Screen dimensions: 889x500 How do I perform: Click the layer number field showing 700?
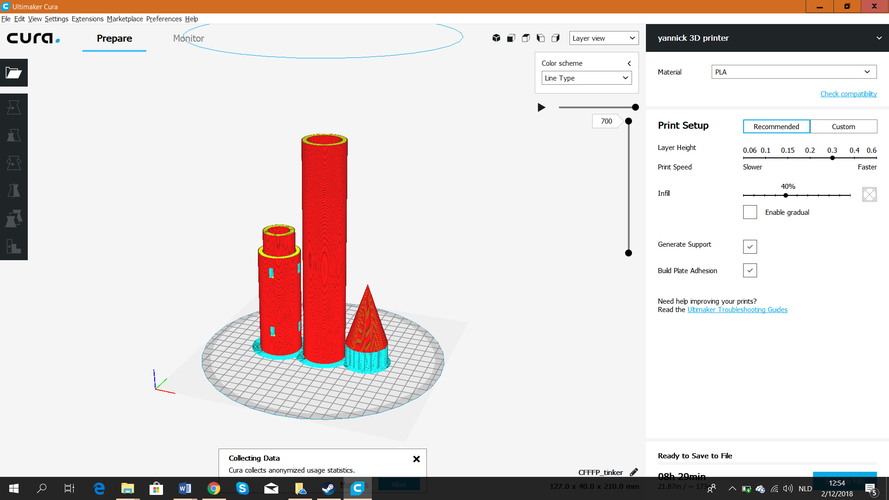click(606, 121)
